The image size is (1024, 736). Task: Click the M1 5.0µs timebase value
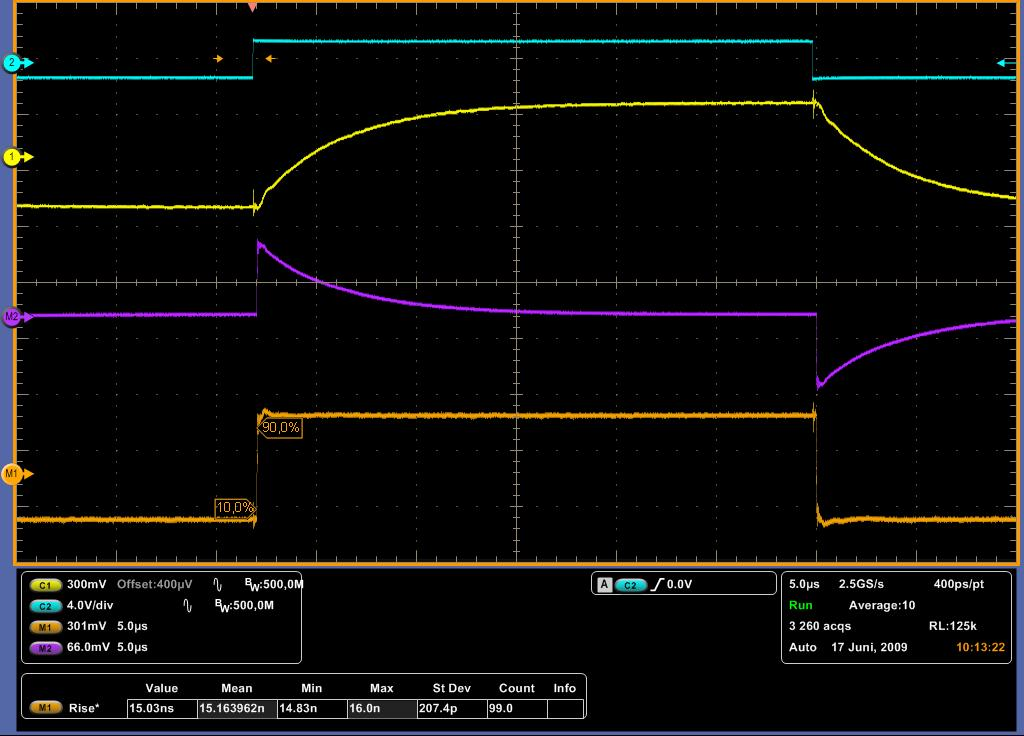pos(133,626)
